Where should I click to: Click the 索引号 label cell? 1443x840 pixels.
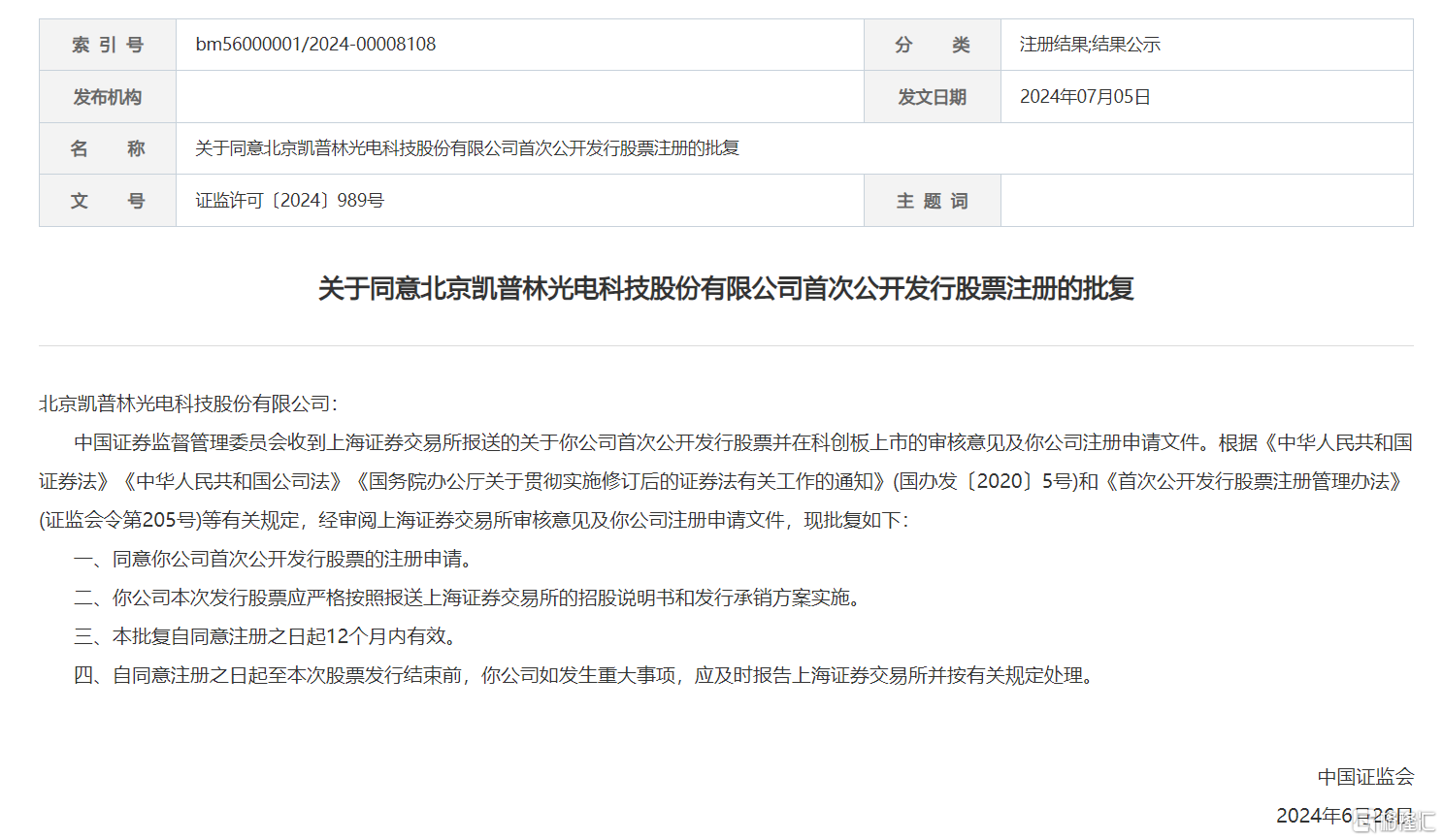pos(108,45)
